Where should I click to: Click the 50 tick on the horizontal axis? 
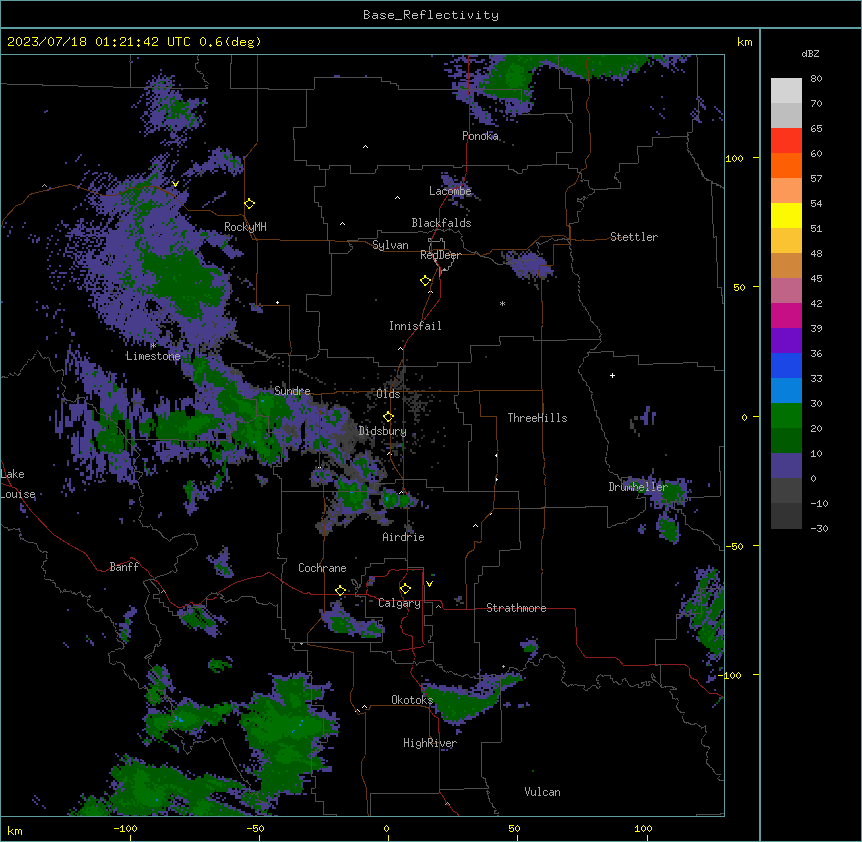(x=514, y=828)
